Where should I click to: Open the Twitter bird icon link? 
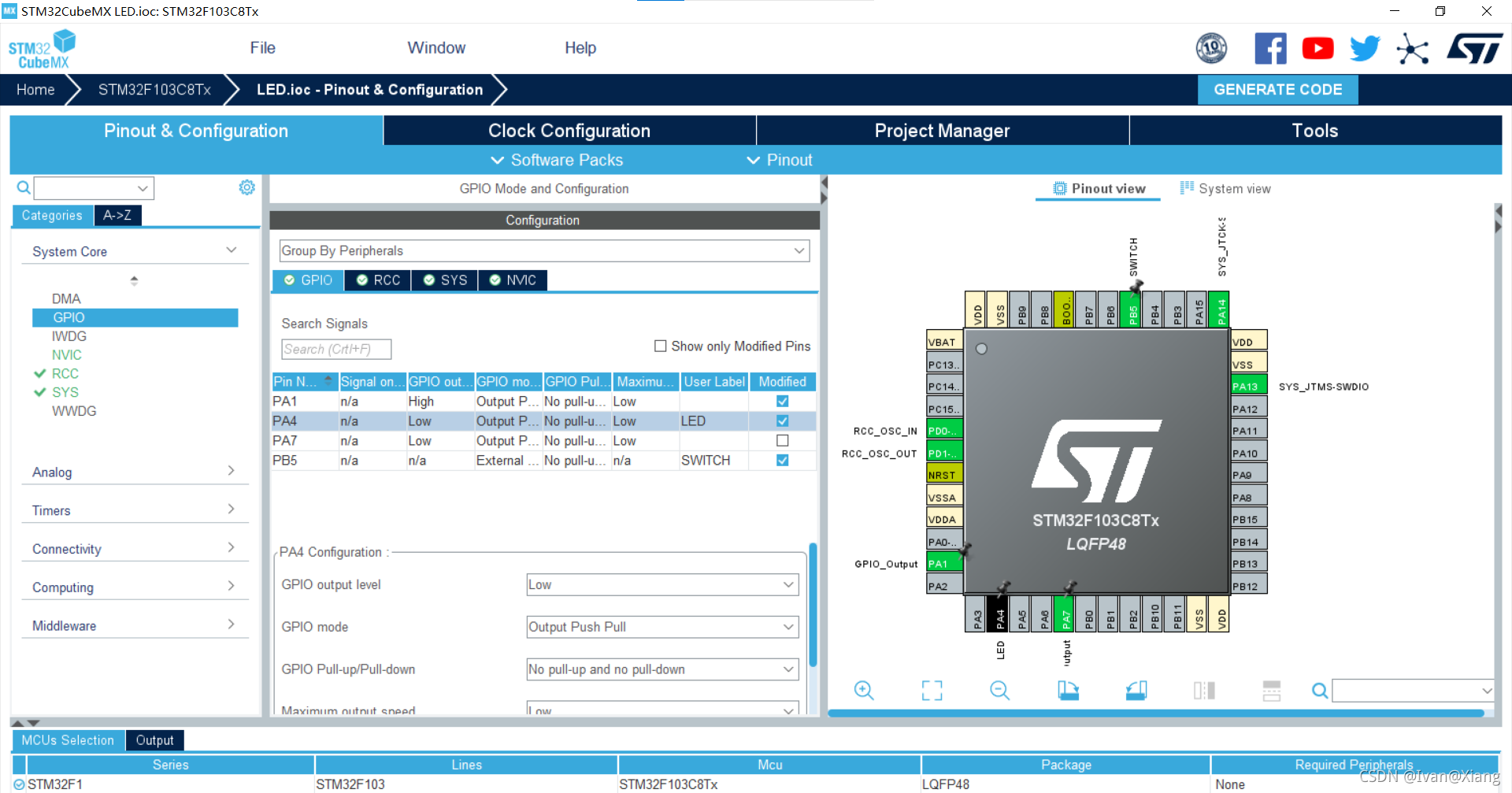[x=1365, y=49]
